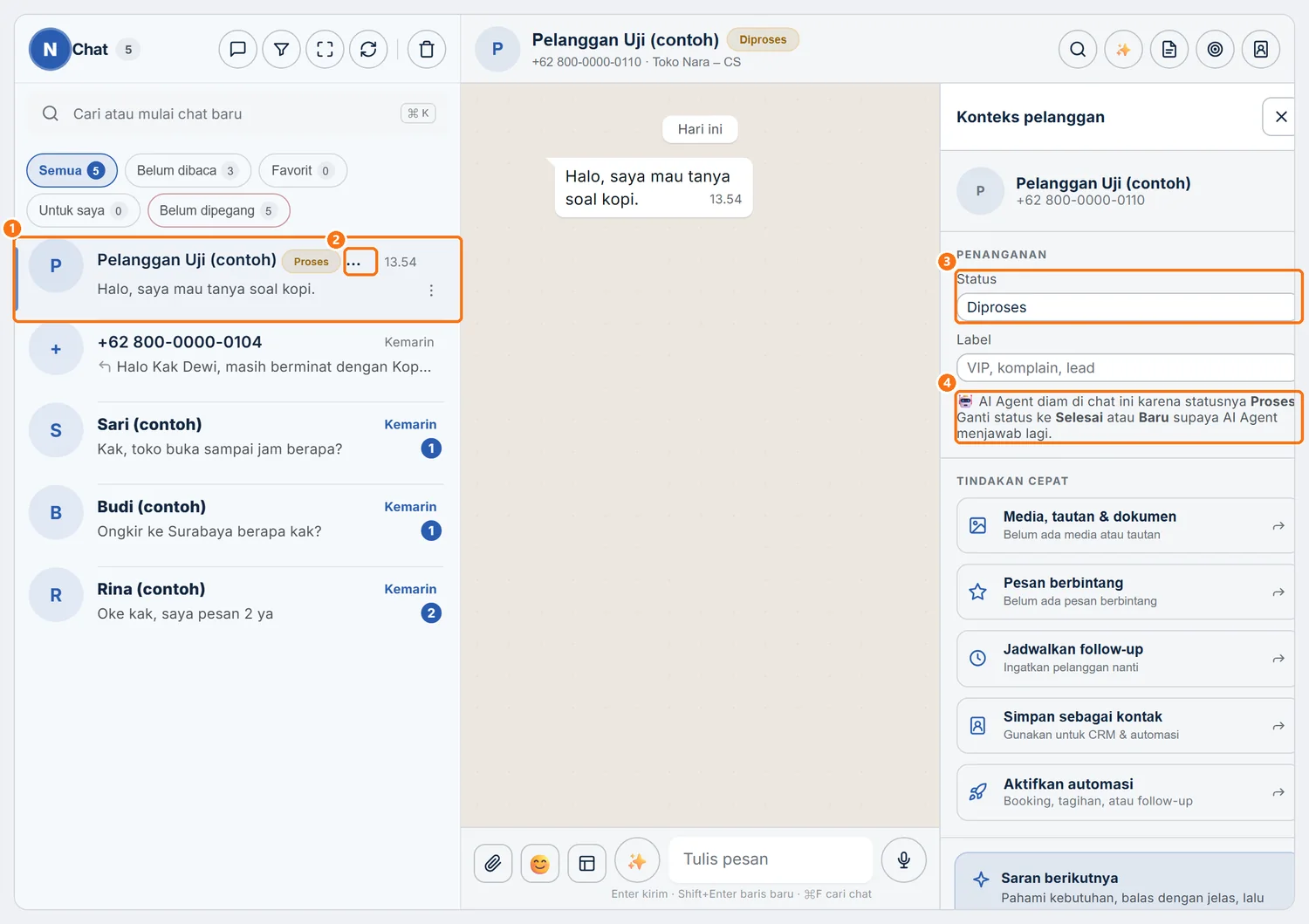Image resolution: width=1309 pixels, height=924 pixels.
Task: Open the emoji picker
Action: [x=540, y=863]
